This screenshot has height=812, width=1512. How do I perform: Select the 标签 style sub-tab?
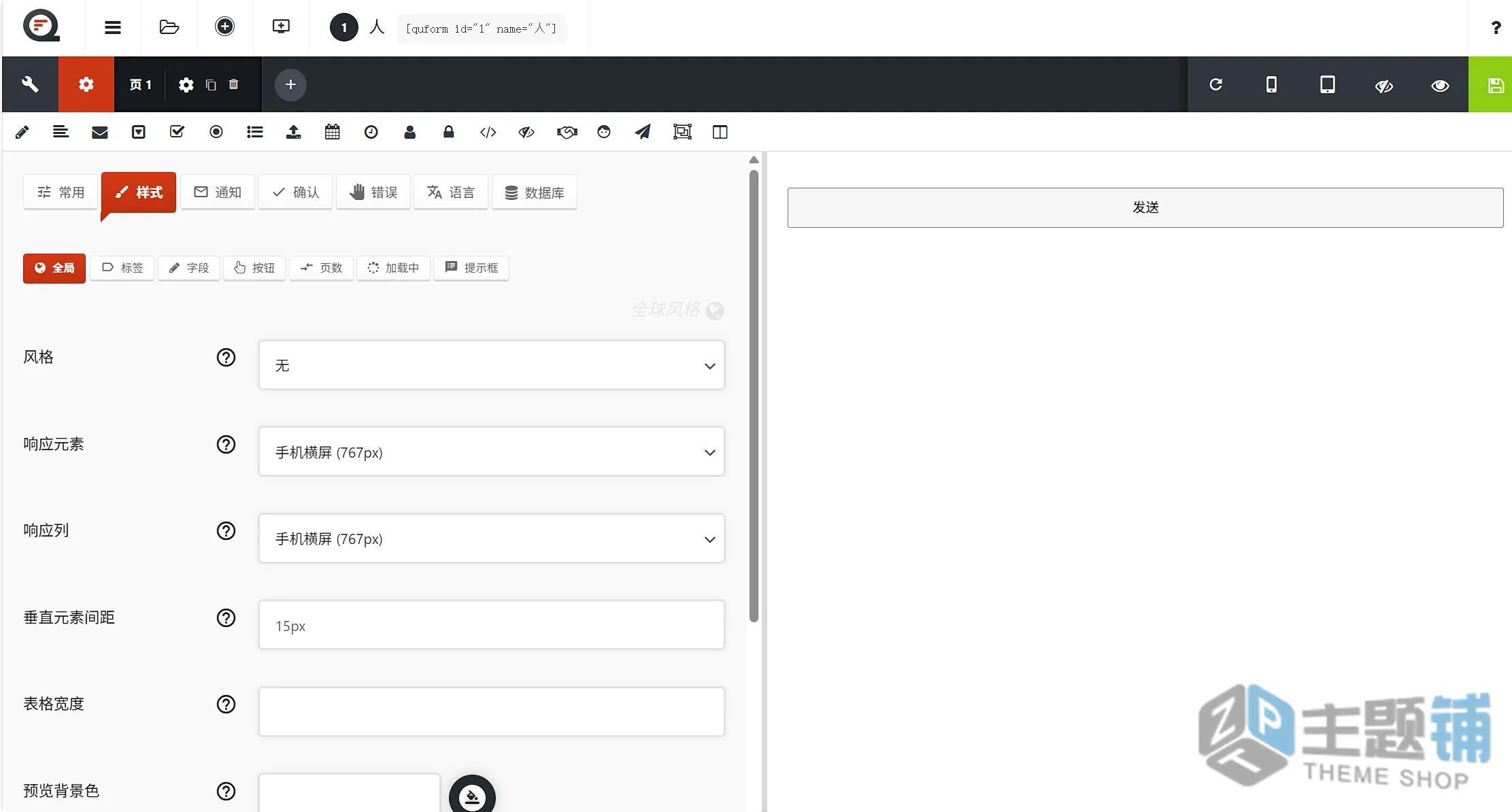[122, 268]
